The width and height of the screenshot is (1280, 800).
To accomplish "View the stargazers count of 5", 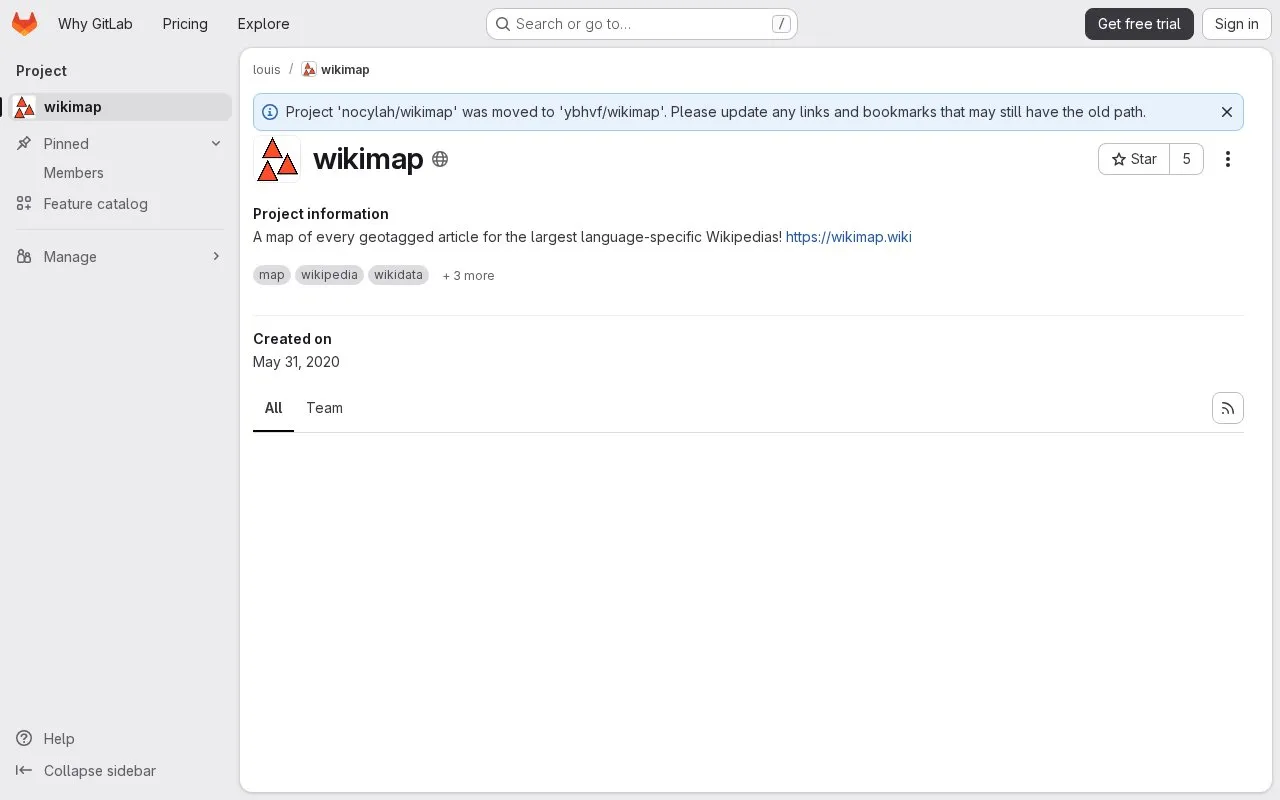I will (1186, 159).
